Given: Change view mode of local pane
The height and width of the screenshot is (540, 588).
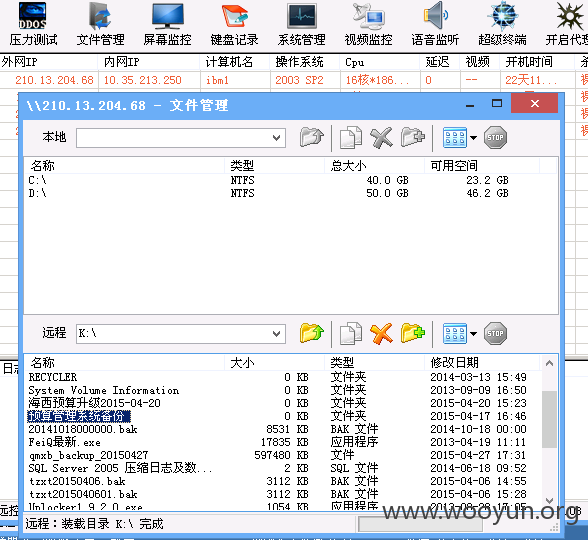Looking at the screenshot, I should coord(455,138).
